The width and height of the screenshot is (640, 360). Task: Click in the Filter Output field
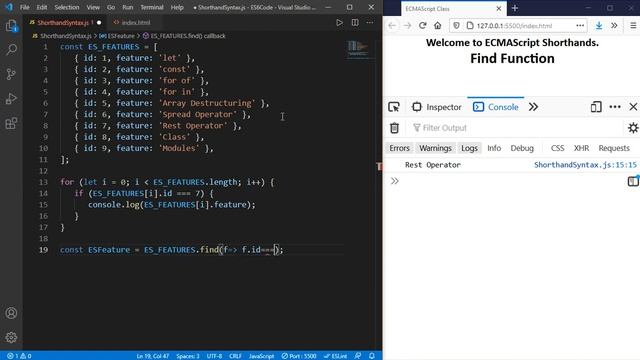[x=516, y=128]
